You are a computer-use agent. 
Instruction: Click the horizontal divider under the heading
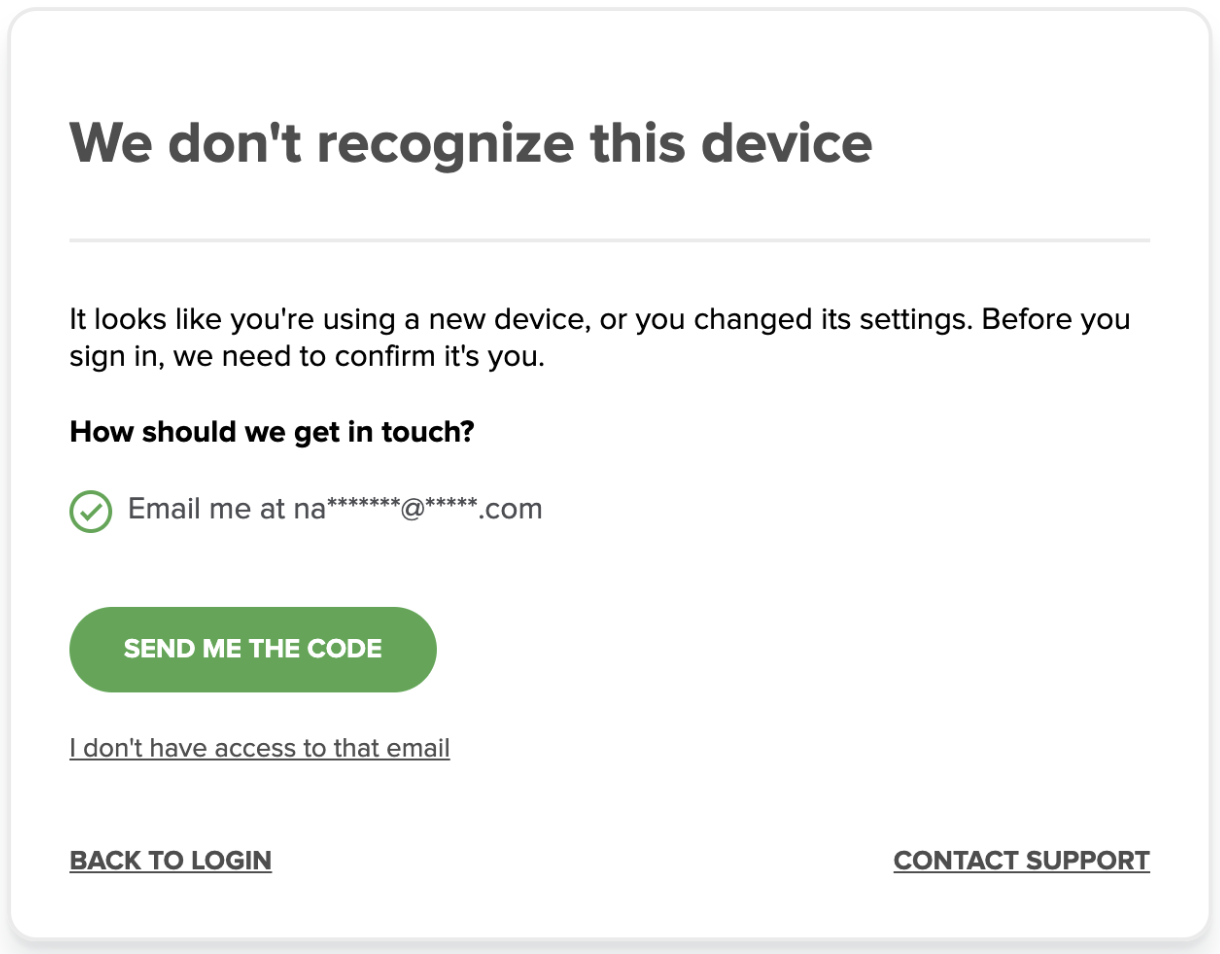click(x=610, y=241)
